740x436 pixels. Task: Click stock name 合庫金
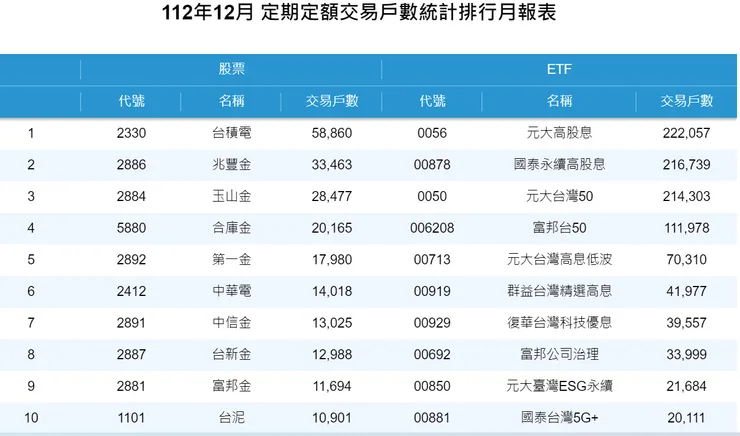(231, 228)
